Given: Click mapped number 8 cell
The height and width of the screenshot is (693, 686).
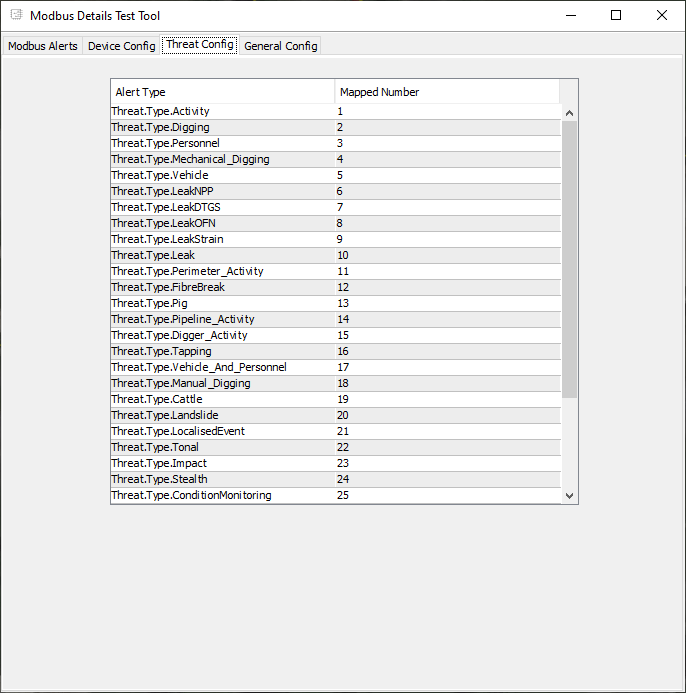Looking at the screenshot, I should click(x=448, y=223).
